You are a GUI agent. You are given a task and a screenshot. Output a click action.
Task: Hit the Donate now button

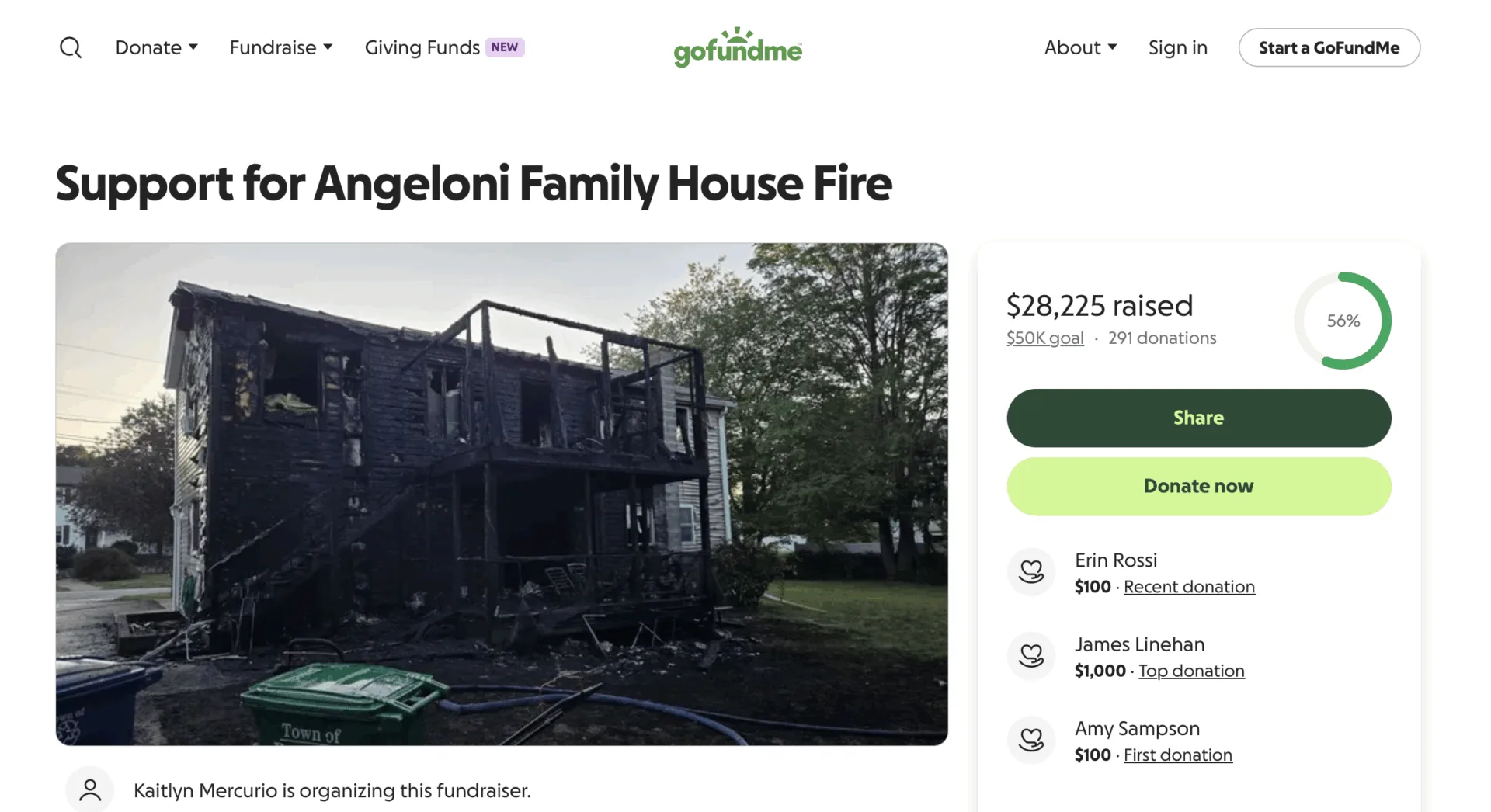point(1198,487)
